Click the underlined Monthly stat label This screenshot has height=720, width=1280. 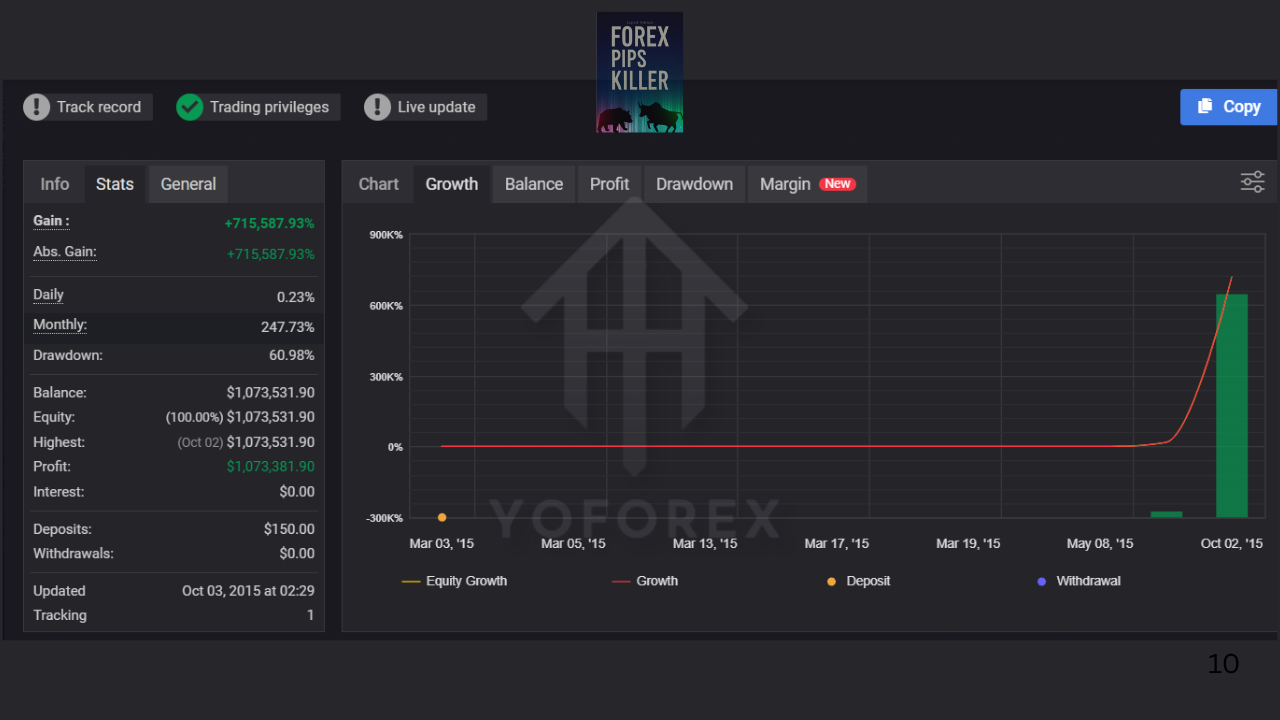pos(59,324)
